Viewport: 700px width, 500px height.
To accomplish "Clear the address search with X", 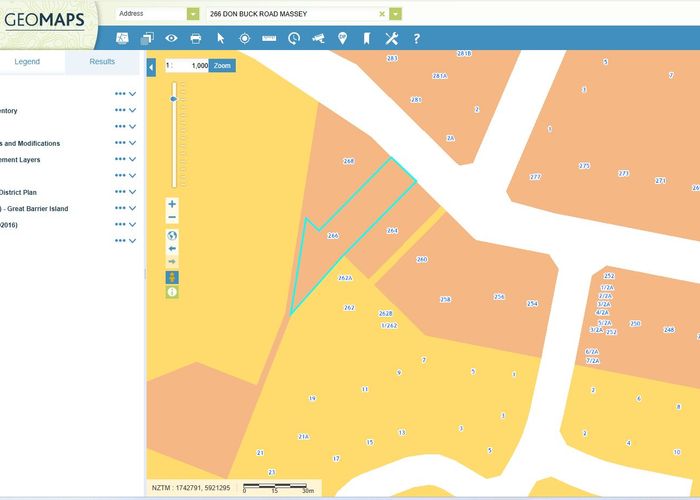I will coord(382,14).
